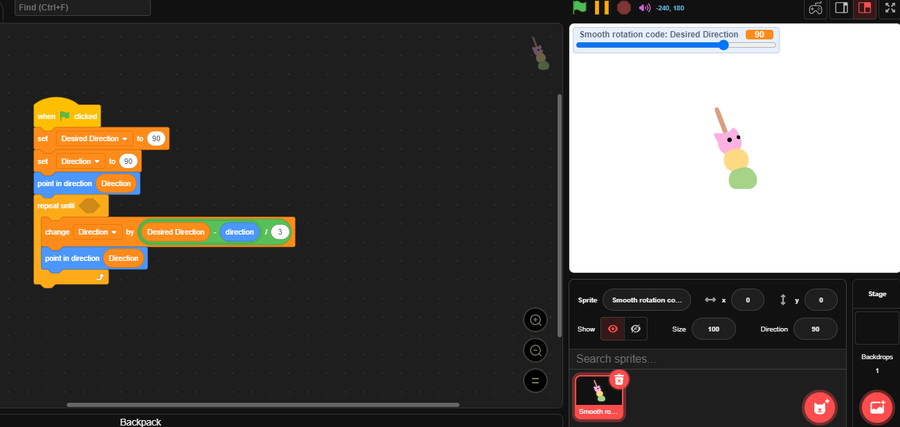Viewport: 900px width, 427px height.
Task: Show the sprite with the eye icon
Action: coord(612,329)
